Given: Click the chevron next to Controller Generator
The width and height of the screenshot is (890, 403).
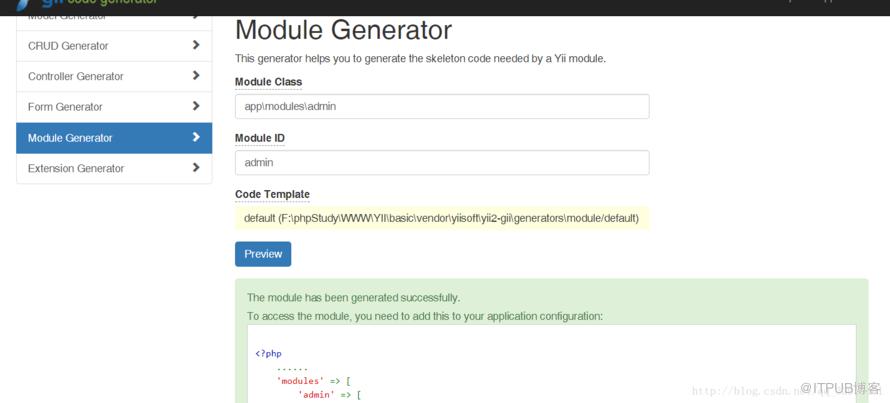Looking at the screenshot, I should point(196,75).
